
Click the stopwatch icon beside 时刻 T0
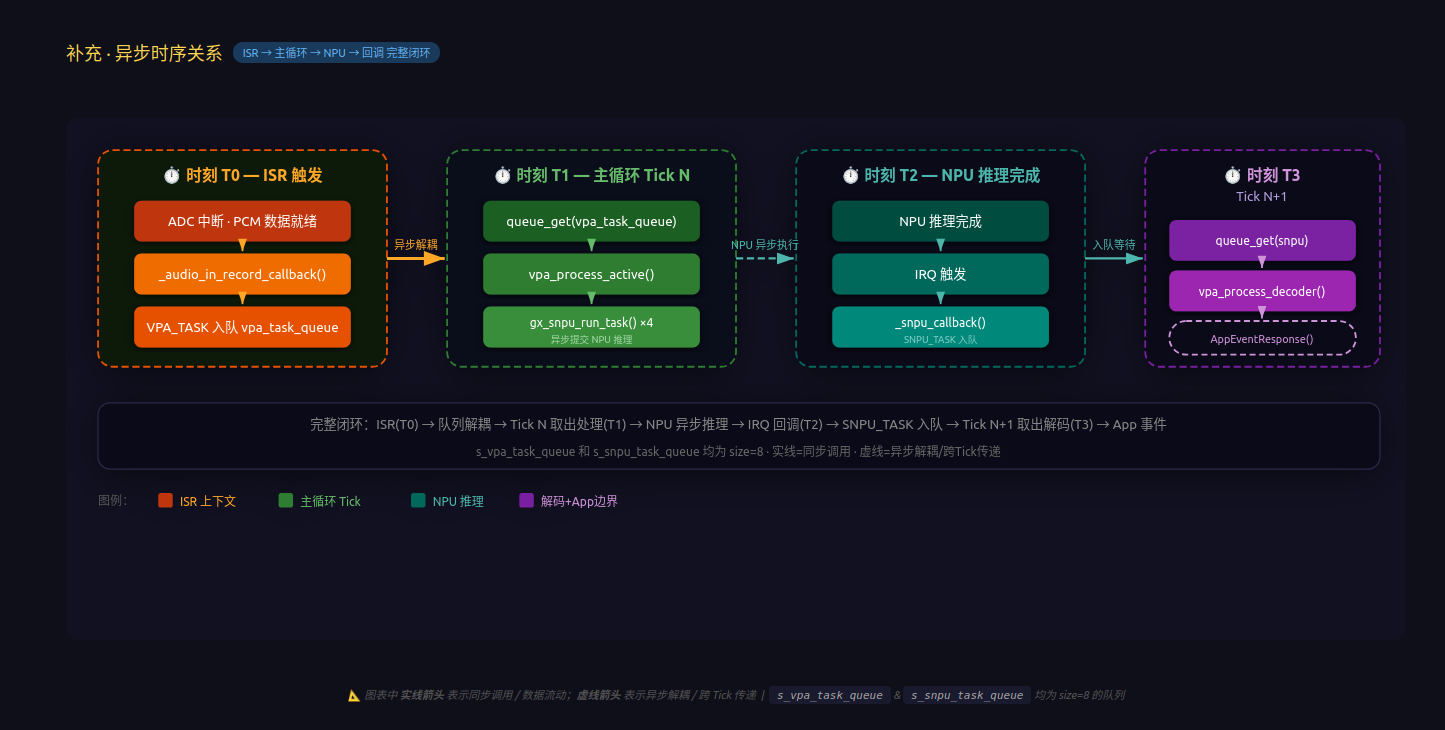171,175
